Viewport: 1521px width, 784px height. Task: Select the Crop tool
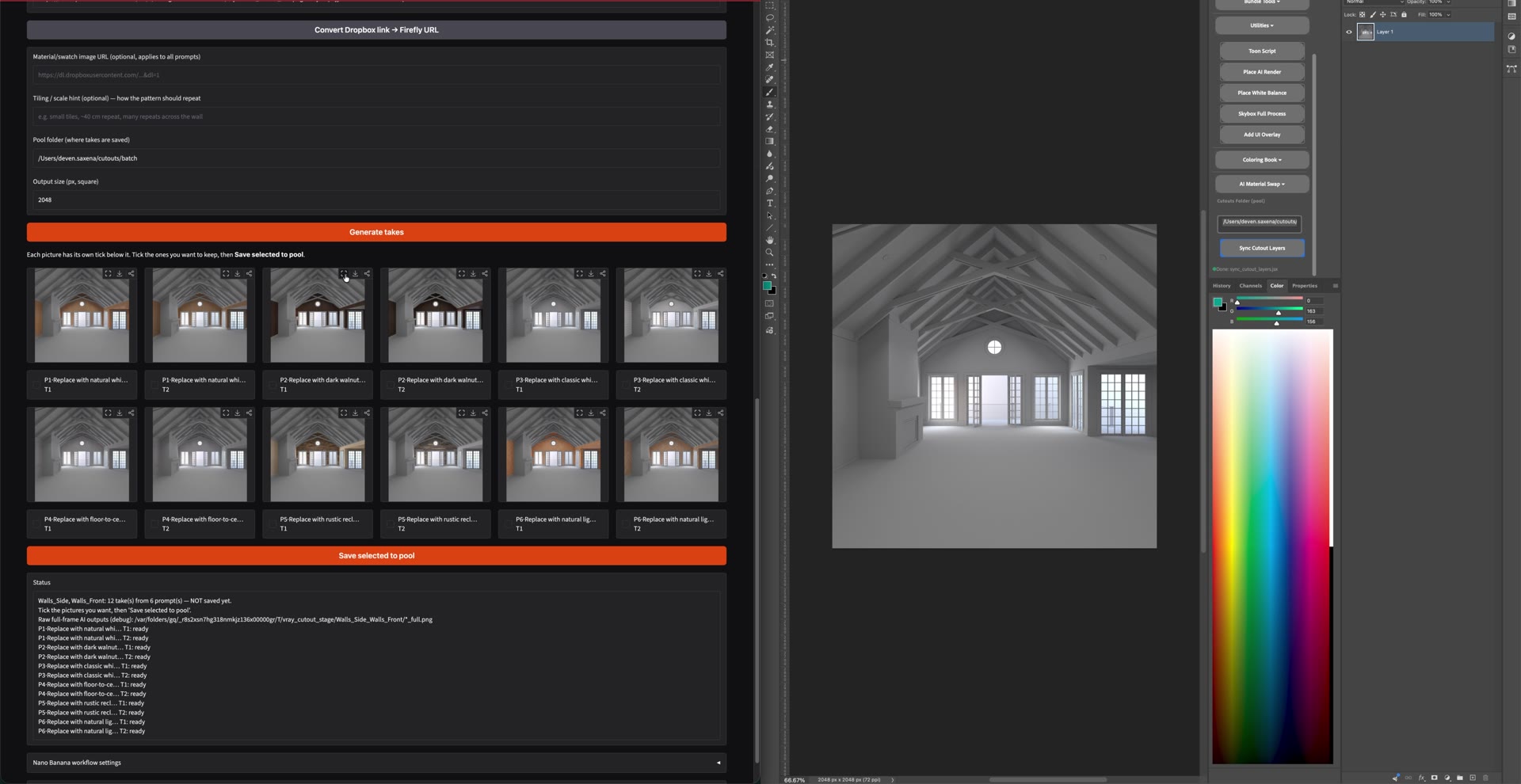[x=769, y=42]
